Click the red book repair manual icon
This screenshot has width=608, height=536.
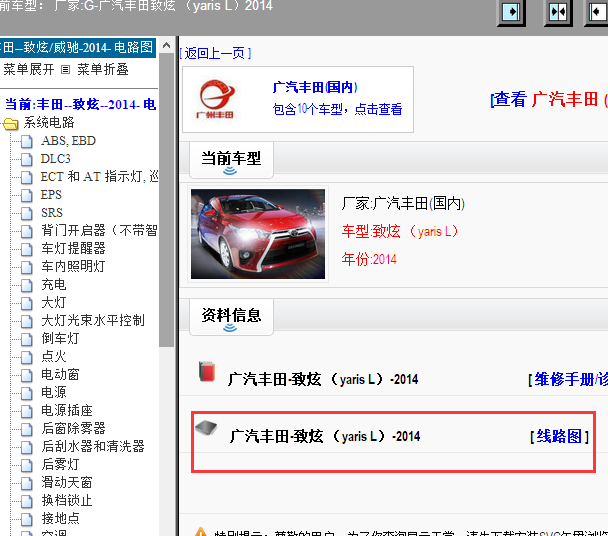(x=207, y=372)
